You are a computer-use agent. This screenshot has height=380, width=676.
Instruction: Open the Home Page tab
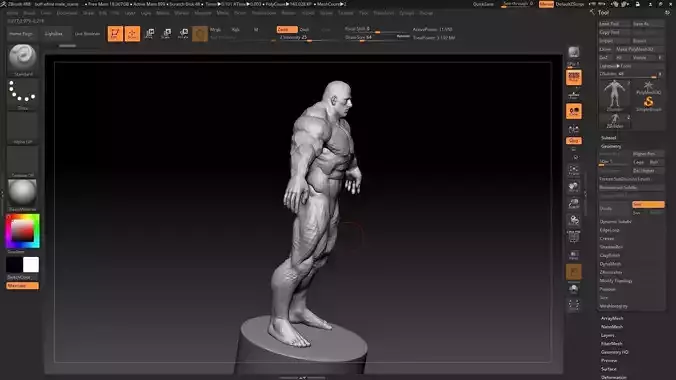(21, 34)
